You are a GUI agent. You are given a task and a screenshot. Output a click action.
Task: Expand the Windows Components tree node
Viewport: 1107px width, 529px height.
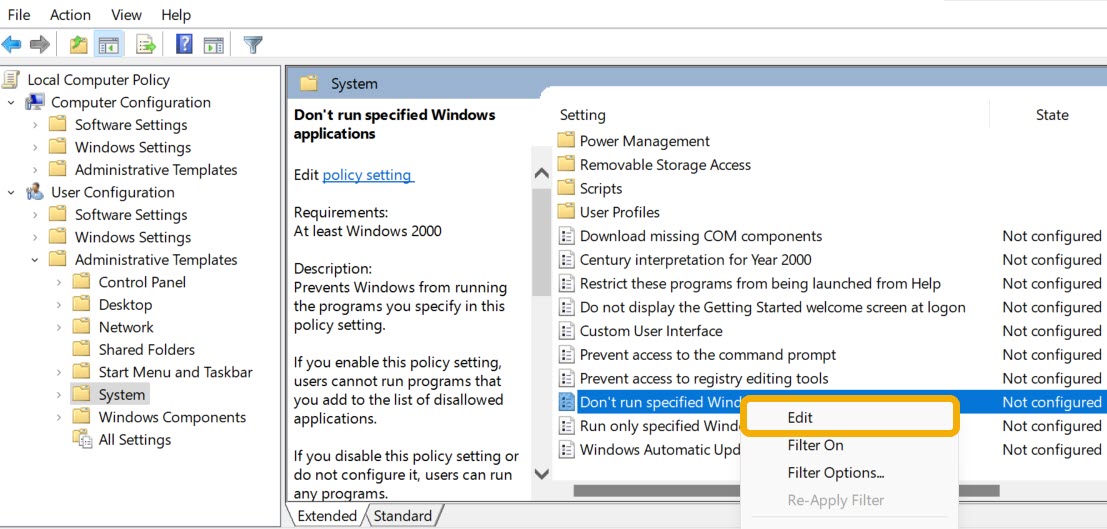click(59, 417)
